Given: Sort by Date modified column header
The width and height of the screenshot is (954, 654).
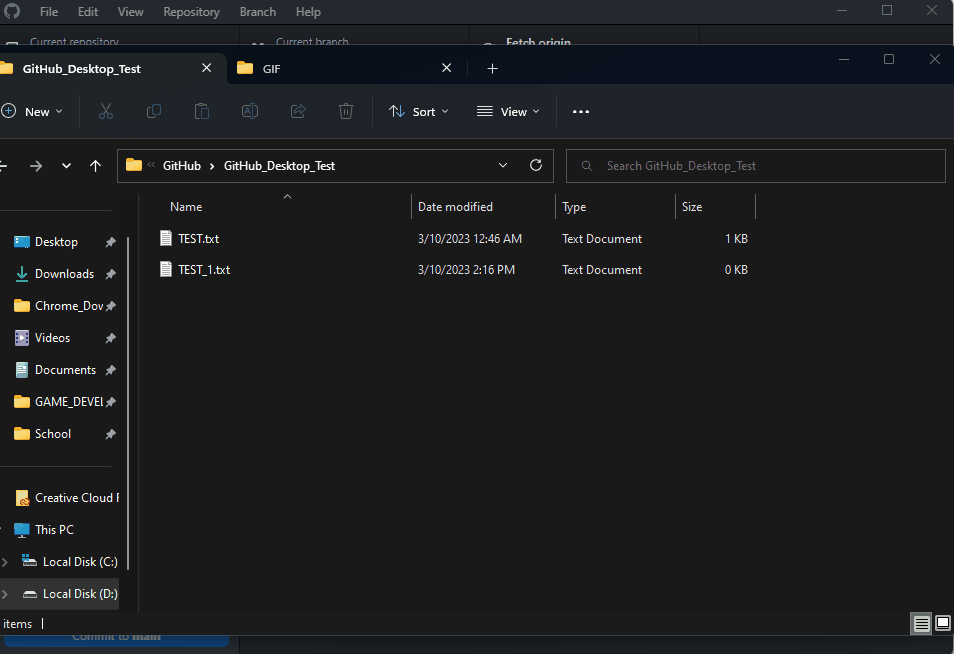Looking at the screenshot, I should tap(483, 207).
